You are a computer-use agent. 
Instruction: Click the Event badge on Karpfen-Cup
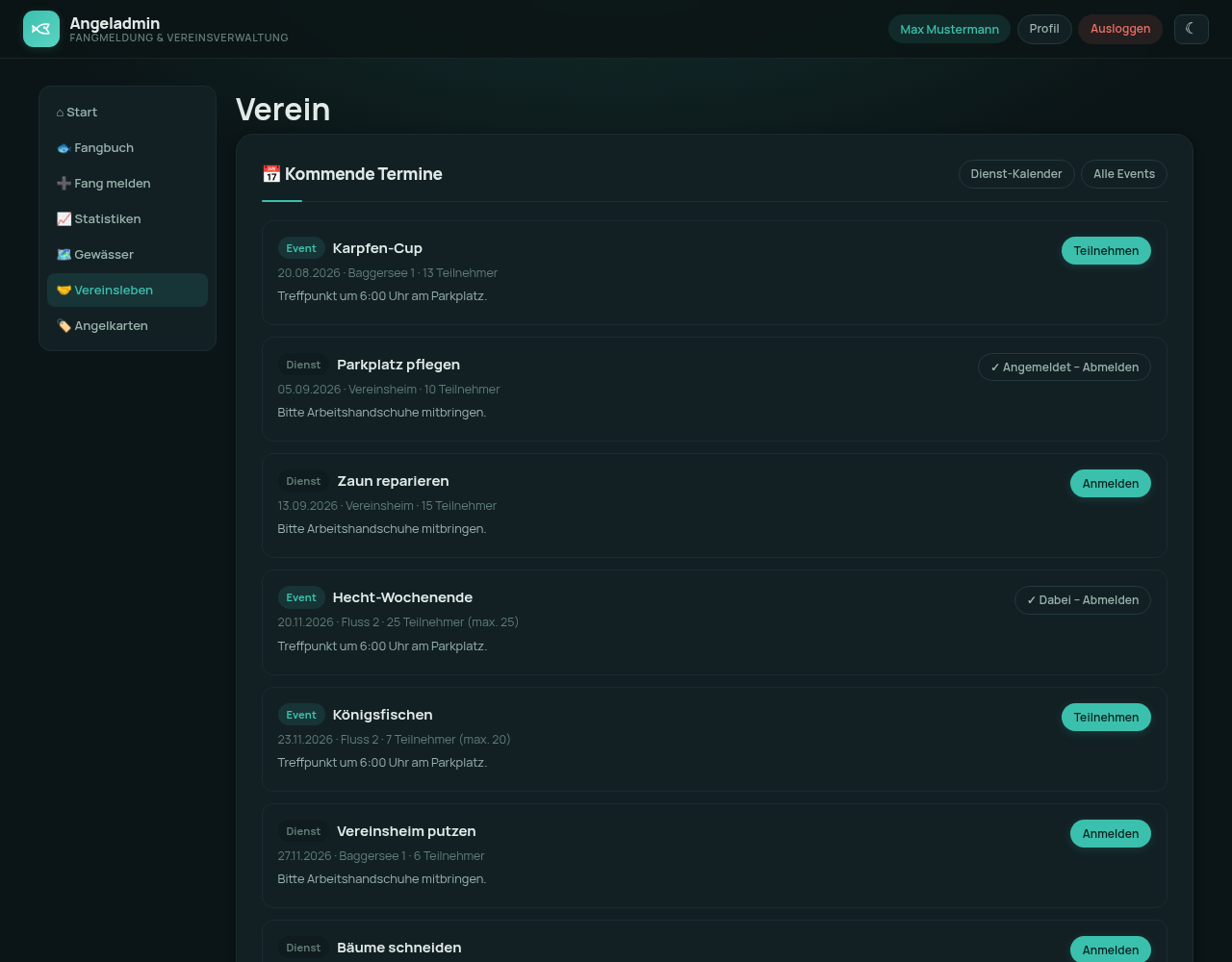point(301,248)
